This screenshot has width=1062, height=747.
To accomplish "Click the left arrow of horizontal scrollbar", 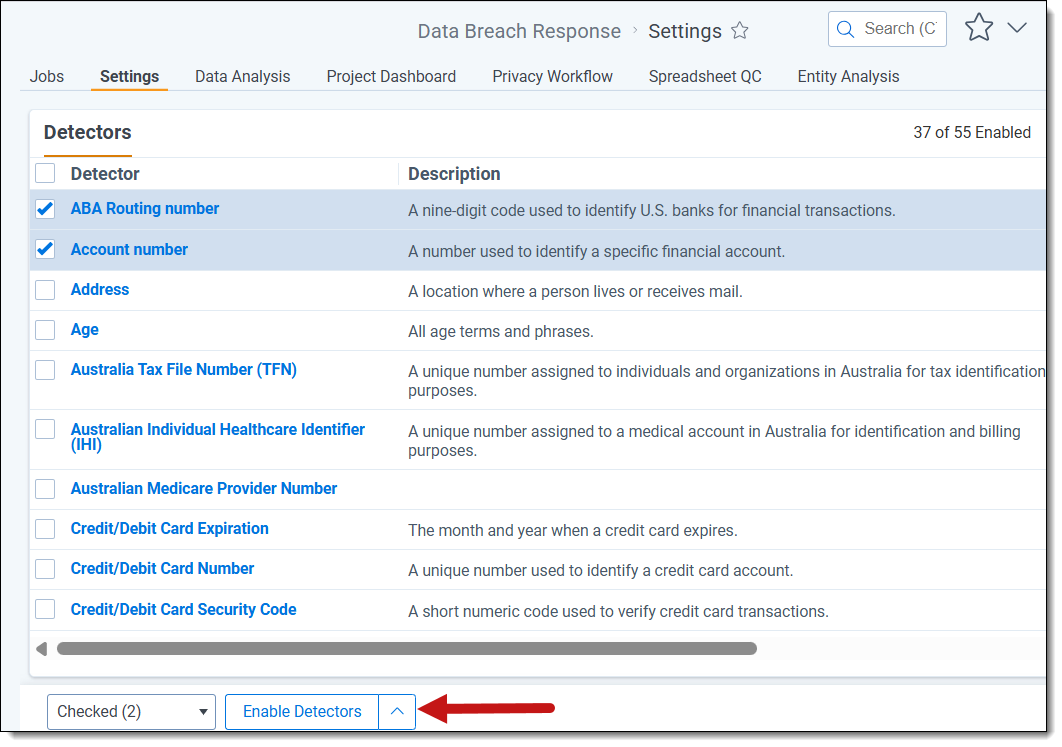I will point(41,649).
